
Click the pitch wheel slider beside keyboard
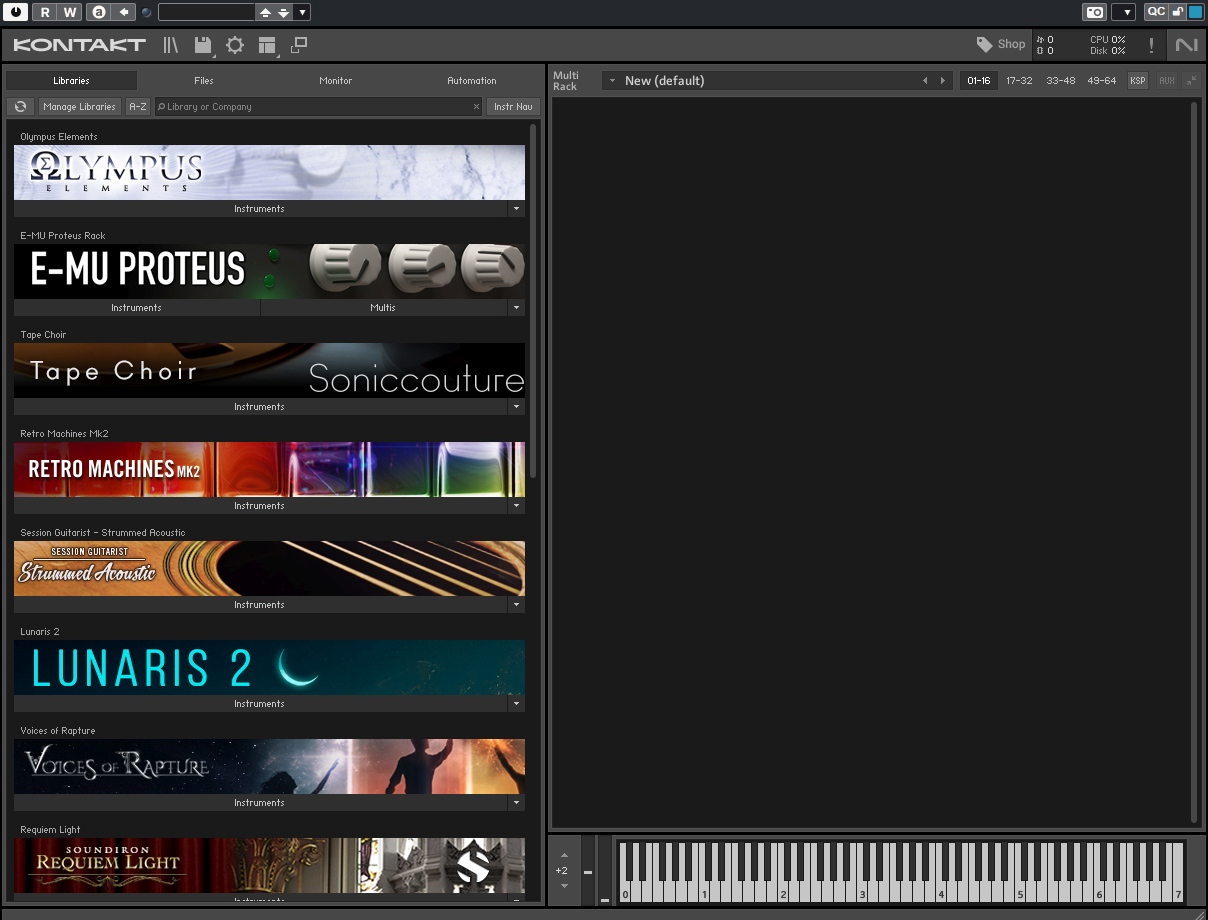(588, 872)
